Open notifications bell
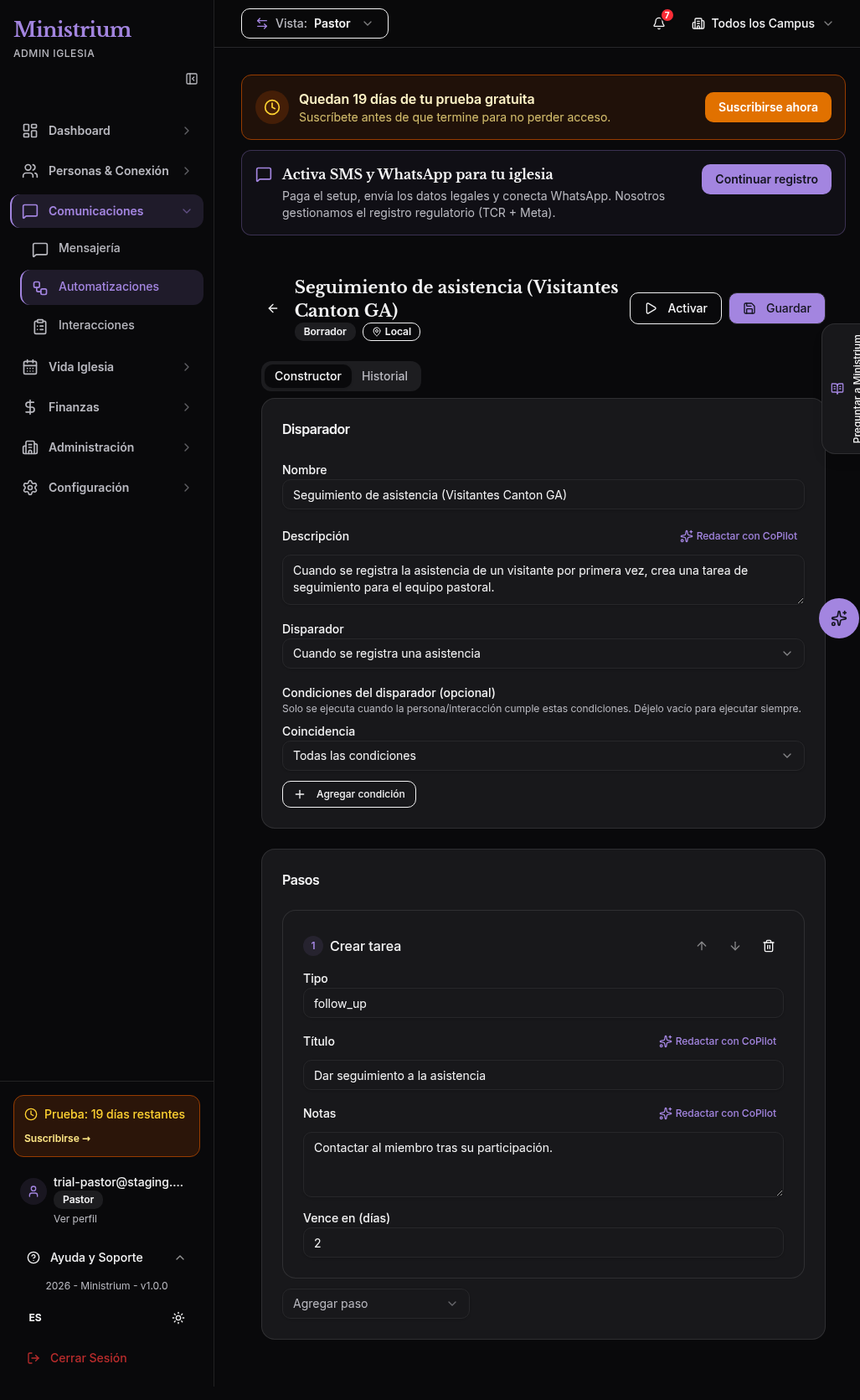 (x=660, y=23)
